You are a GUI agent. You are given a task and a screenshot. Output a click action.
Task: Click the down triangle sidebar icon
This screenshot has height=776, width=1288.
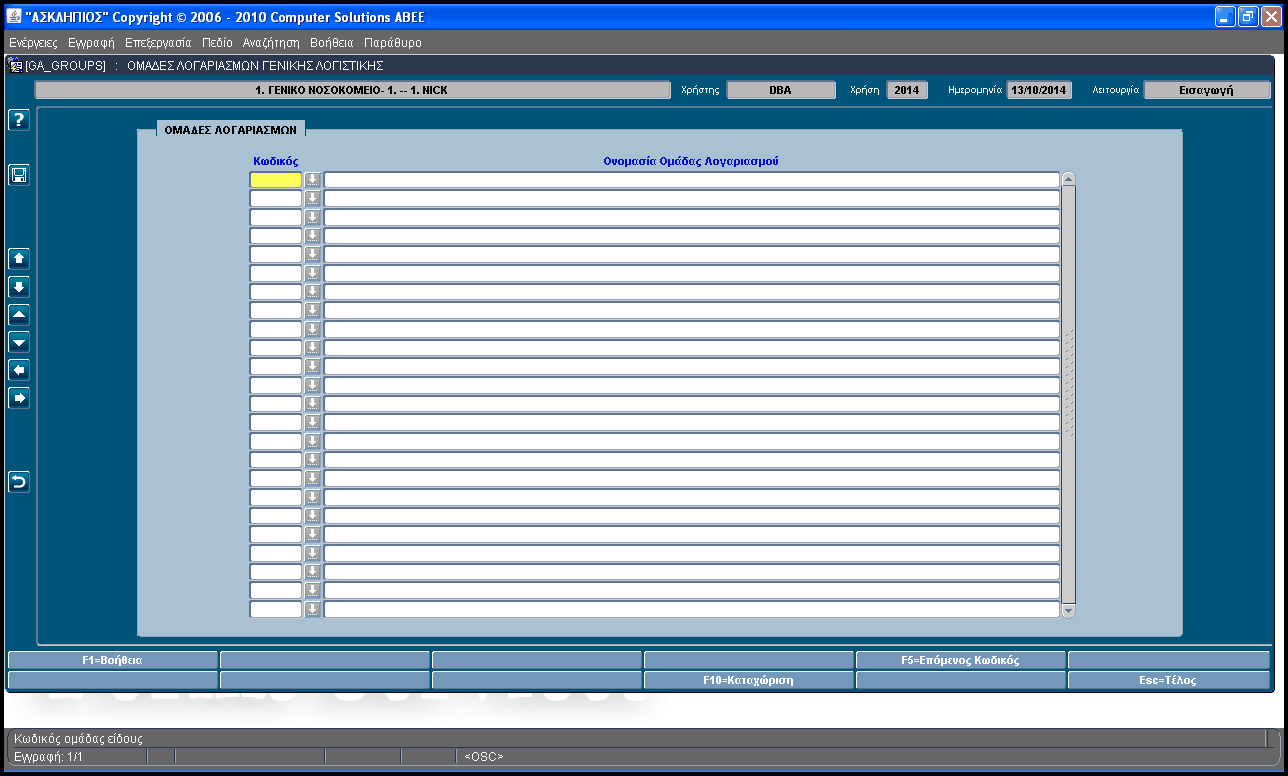pyautogui.click(x=18, y=342)
